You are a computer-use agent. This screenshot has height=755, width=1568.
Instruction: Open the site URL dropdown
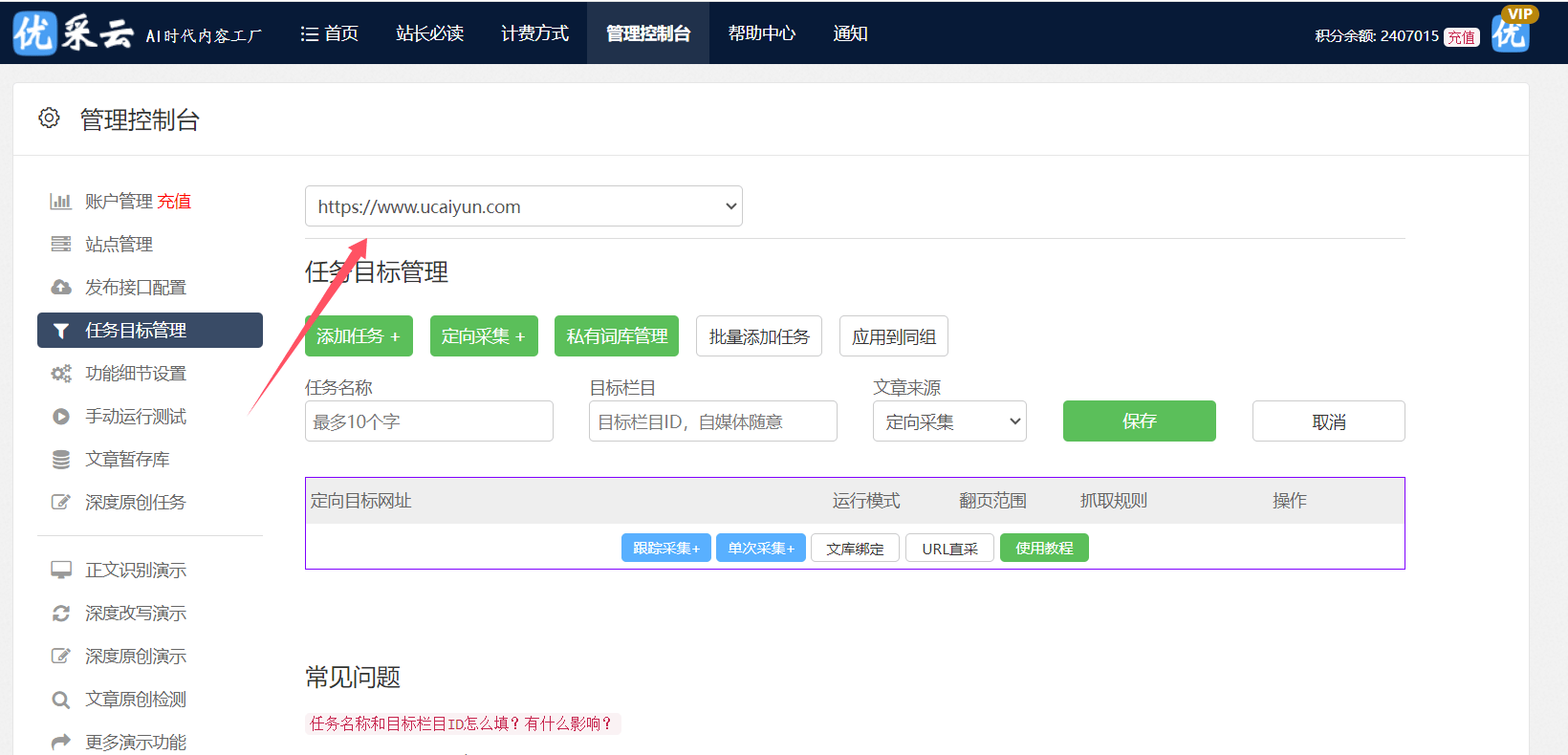523,206
